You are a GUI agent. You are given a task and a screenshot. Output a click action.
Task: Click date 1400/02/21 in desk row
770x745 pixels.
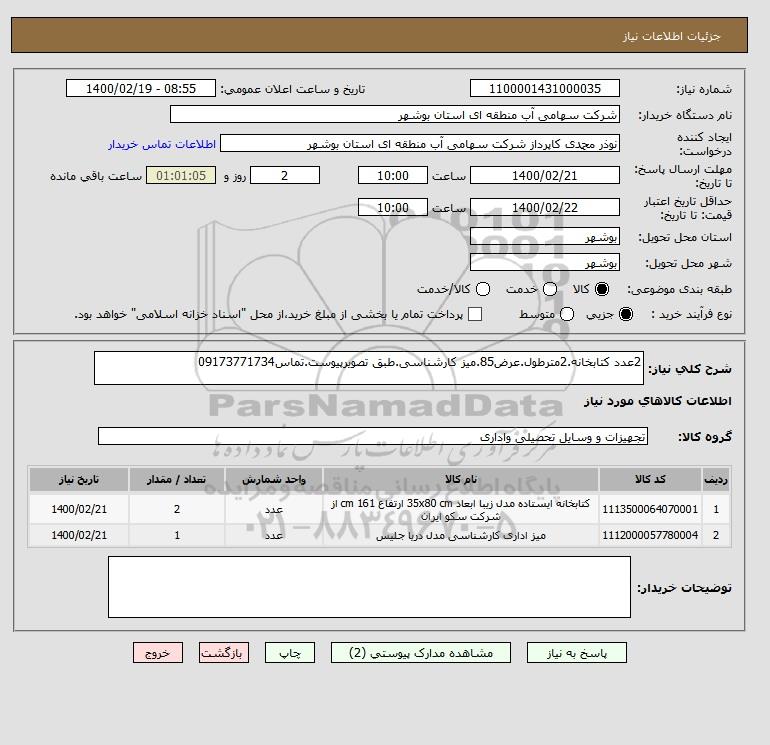pyautogui.click(x=79, y=535)
